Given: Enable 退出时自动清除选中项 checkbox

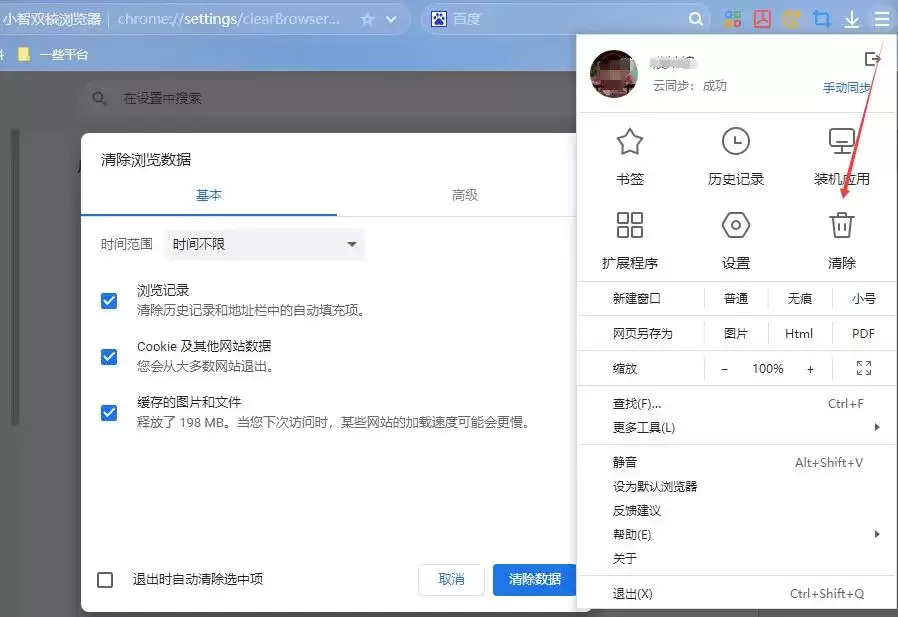Looking at the screenshot, I should [x=105, y=580].
